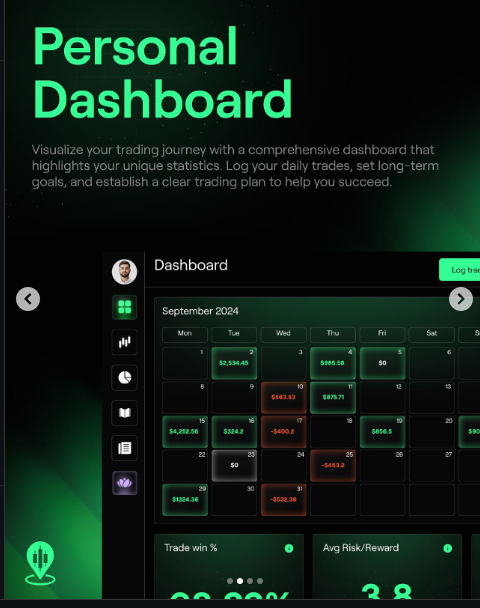
Task: Open September 19 cell showing $856.5
Action: coord(382,432)
